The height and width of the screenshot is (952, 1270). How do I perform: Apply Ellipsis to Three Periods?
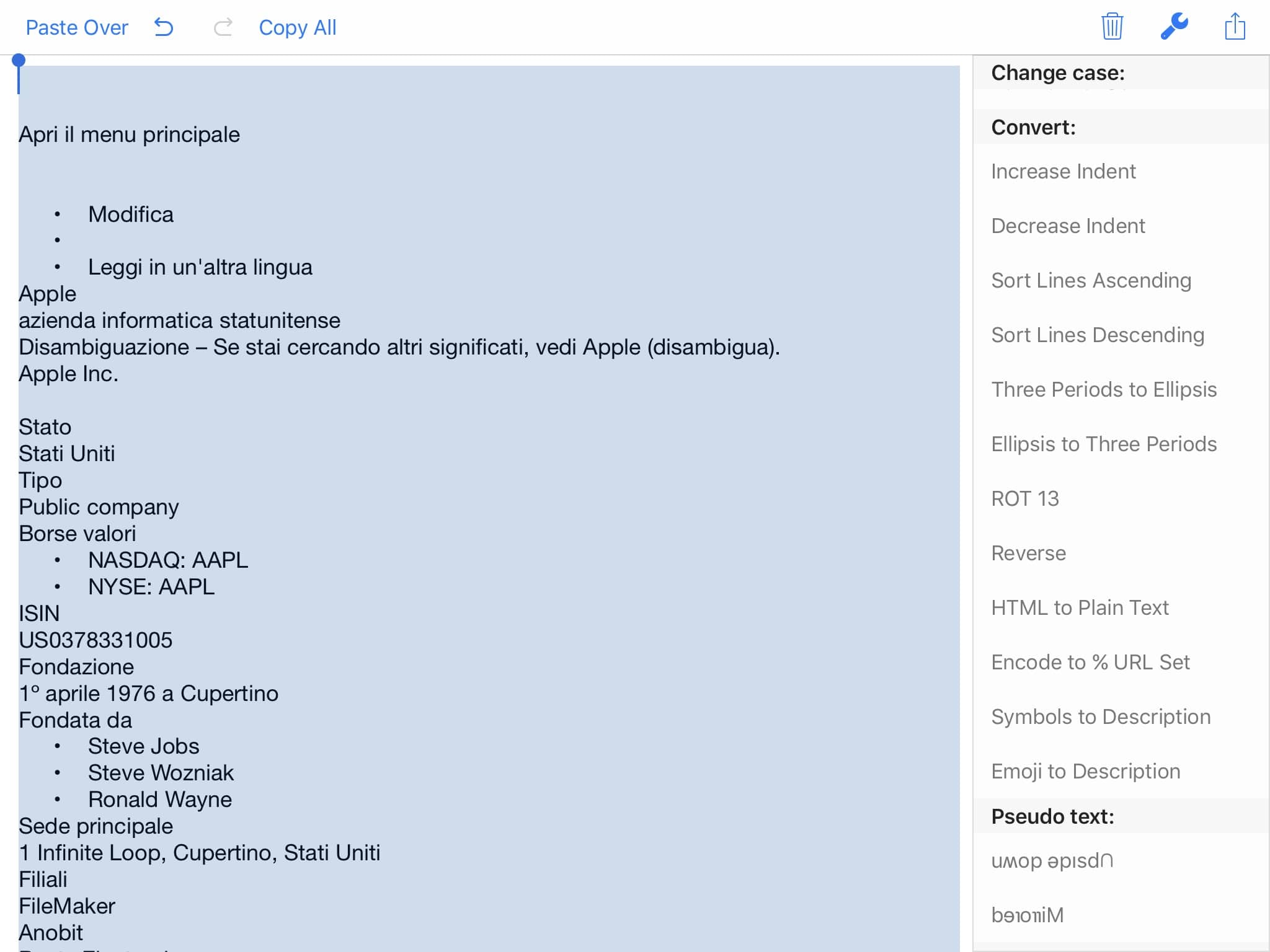[1103, 444]
